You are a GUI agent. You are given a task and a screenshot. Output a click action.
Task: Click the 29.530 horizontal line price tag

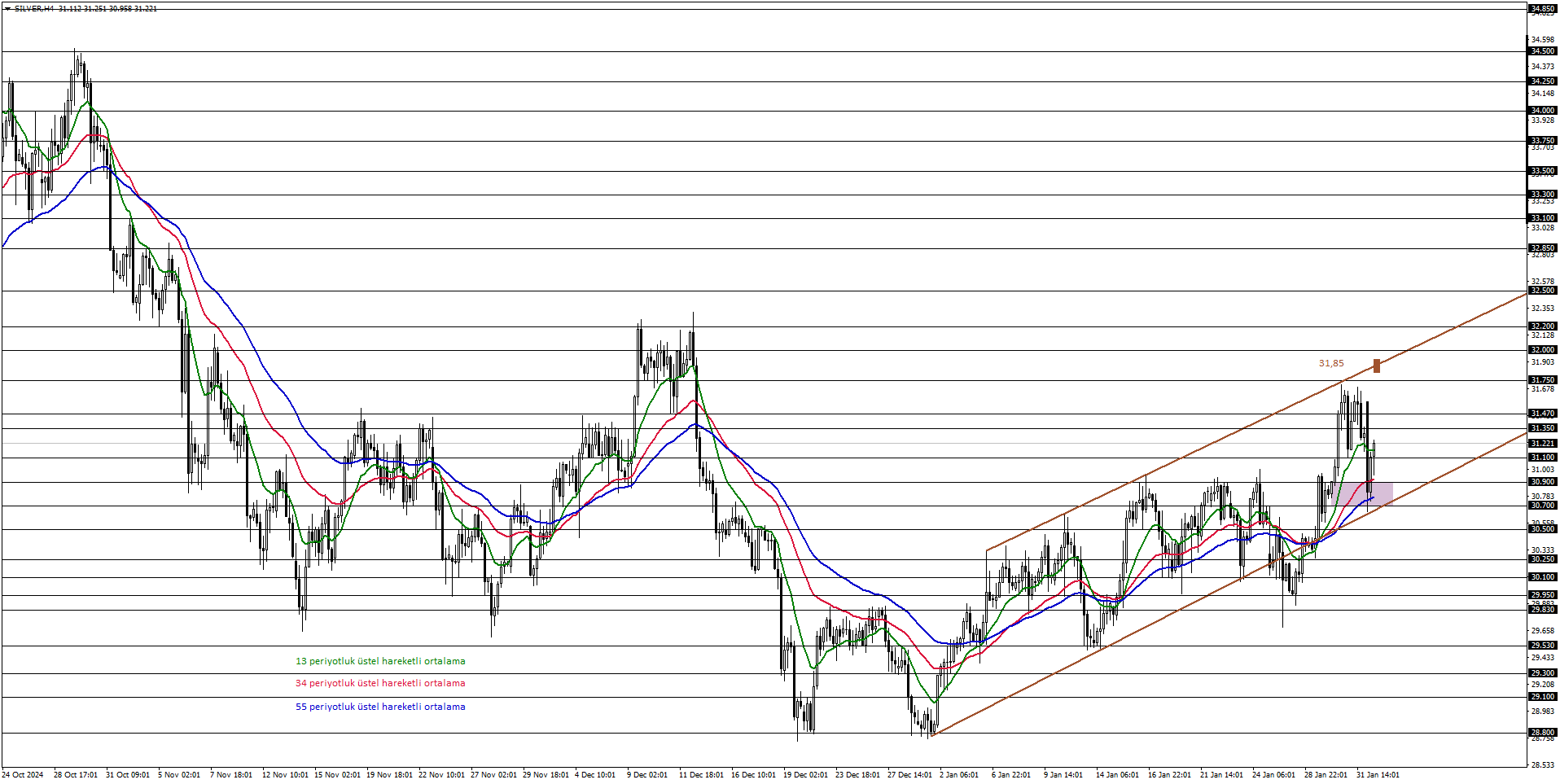click(x=1543, y=646)
